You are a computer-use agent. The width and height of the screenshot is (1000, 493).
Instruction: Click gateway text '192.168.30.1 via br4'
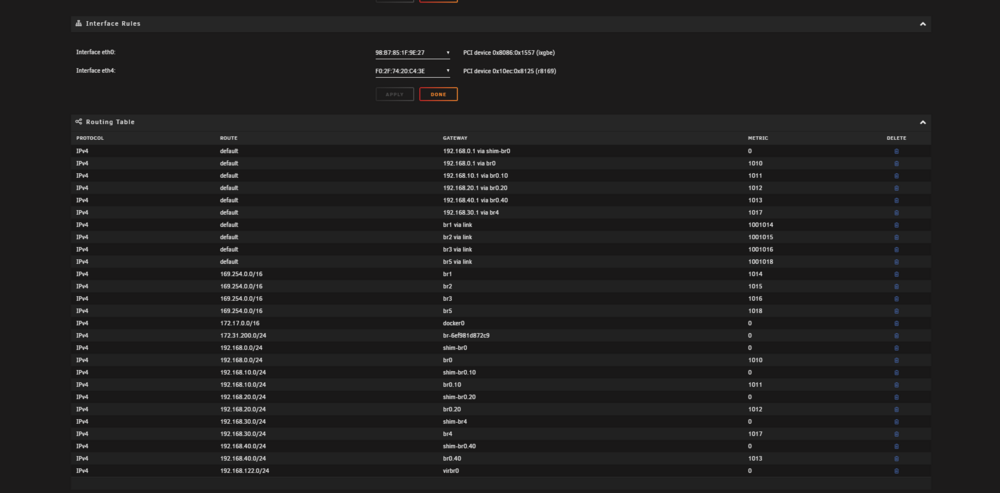[x=471, y=212]
